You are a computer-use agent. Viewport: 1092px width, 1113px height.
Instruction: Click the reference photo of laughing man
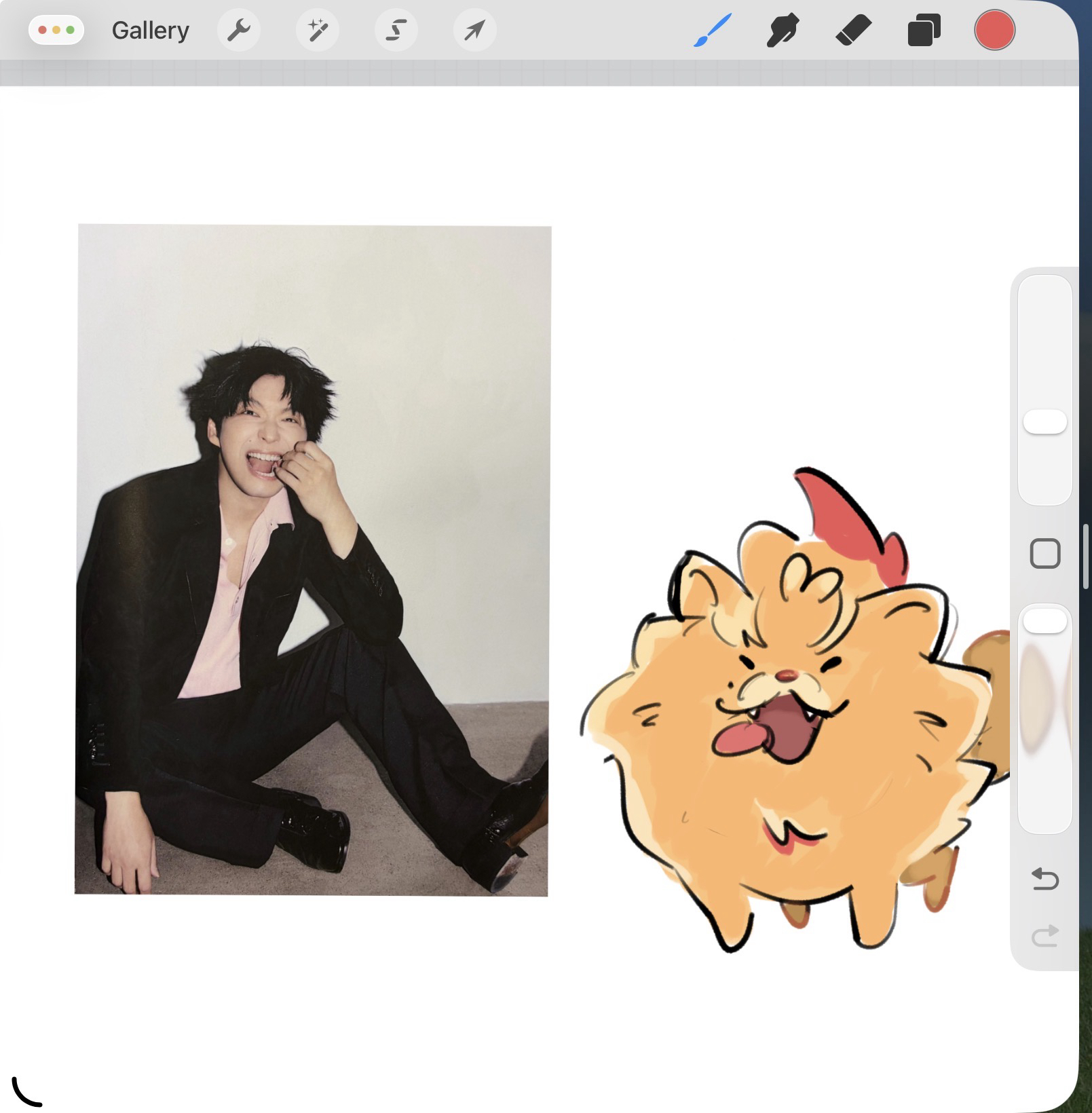tap(312, 560)
